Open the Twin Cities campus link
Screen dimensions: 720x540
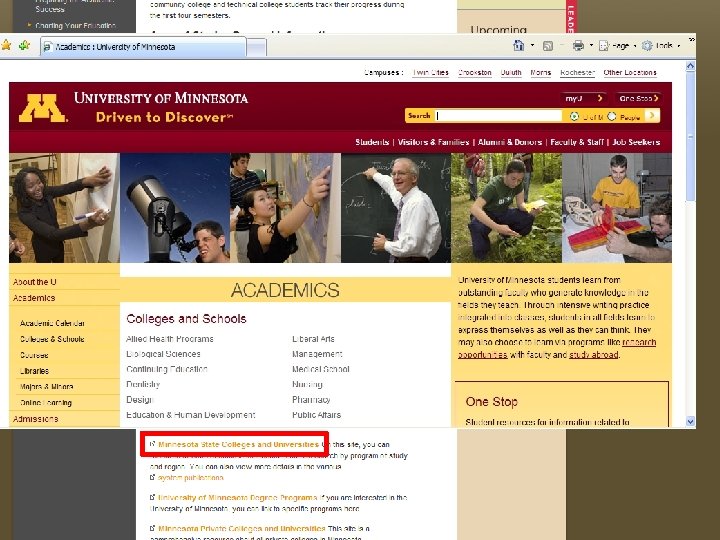tap(430, 73)
